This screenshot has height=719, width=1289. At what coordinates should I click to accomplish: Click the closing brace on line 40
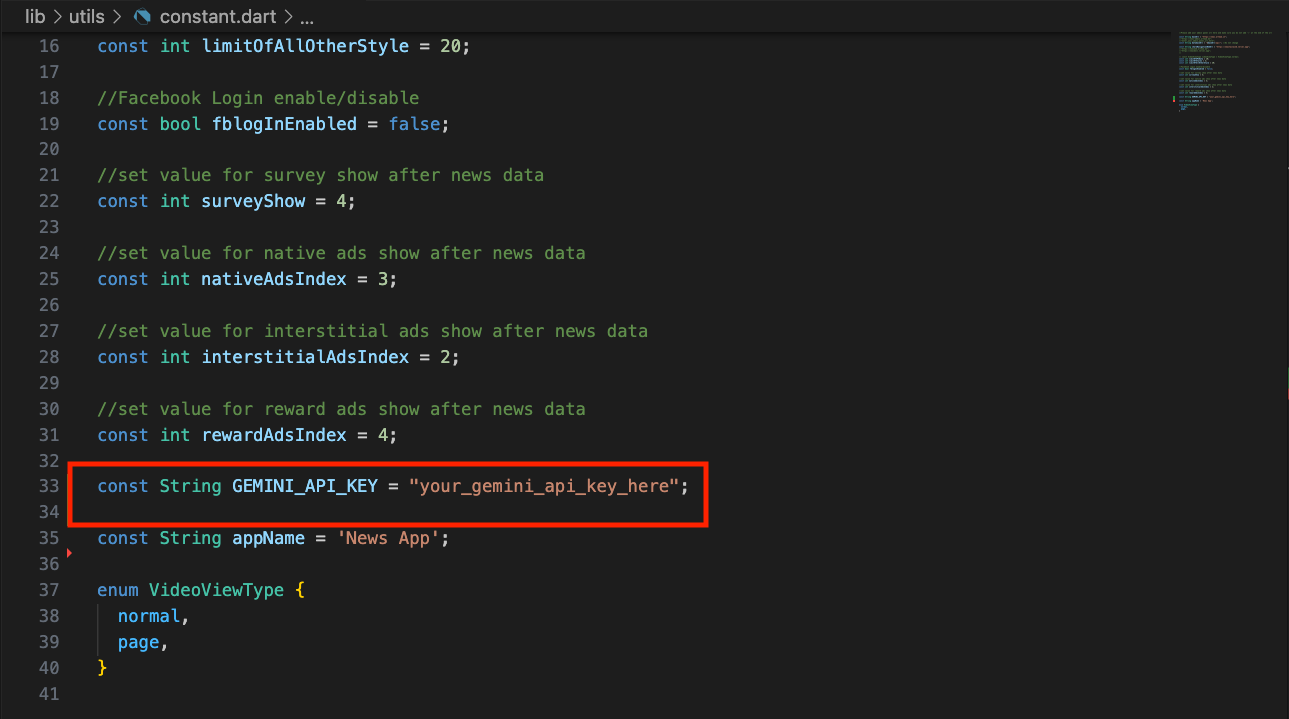point(102,667)
